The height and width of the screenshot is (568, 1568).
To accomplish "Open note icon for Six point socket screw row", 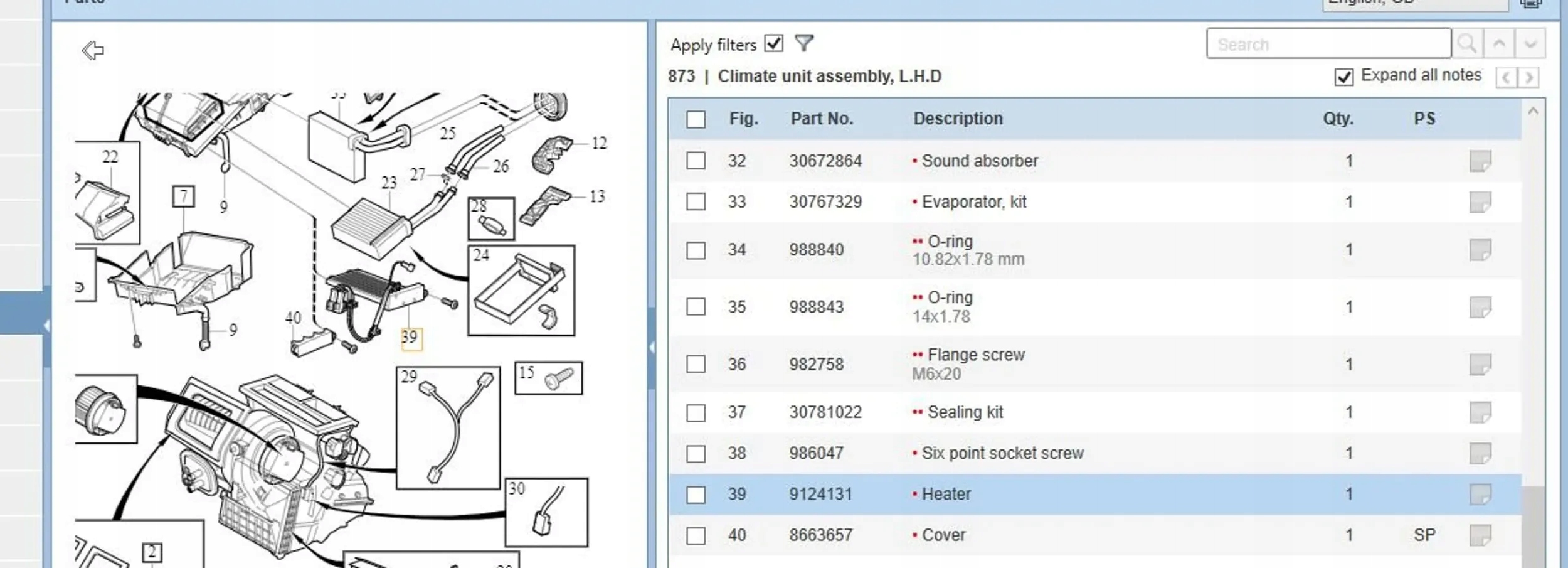I will (x=1480, y=454).
